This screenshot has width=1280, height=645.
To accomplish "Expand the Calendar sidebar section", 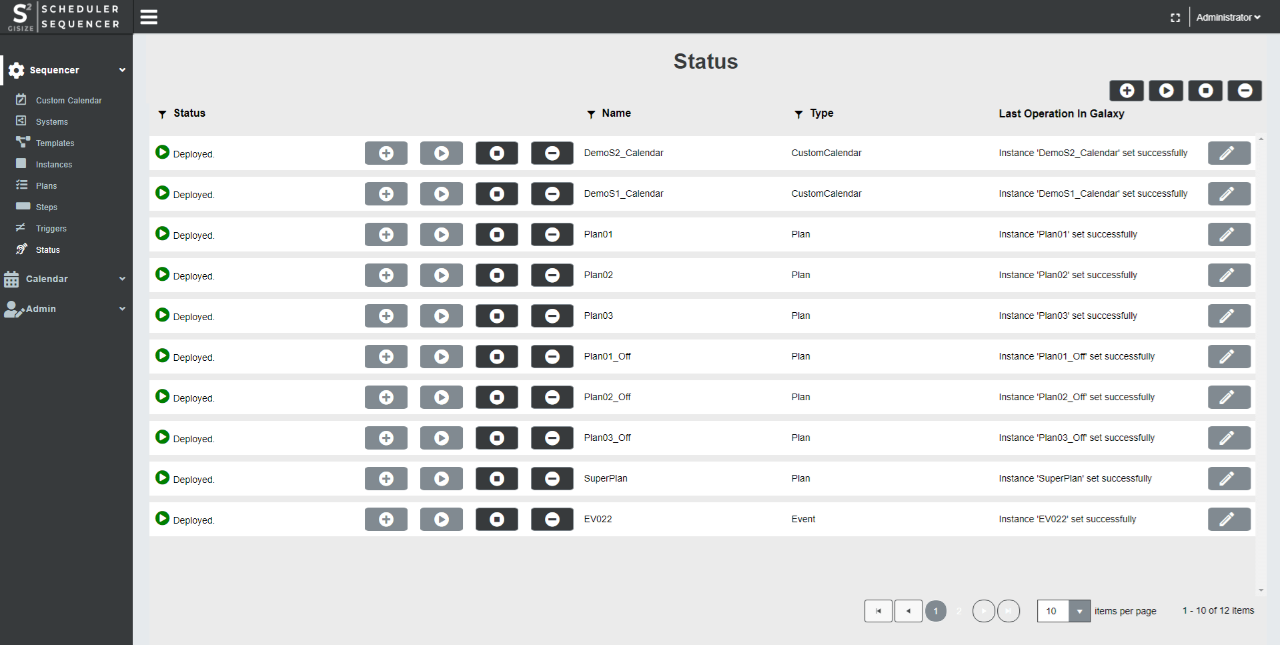I will (66, 279).
